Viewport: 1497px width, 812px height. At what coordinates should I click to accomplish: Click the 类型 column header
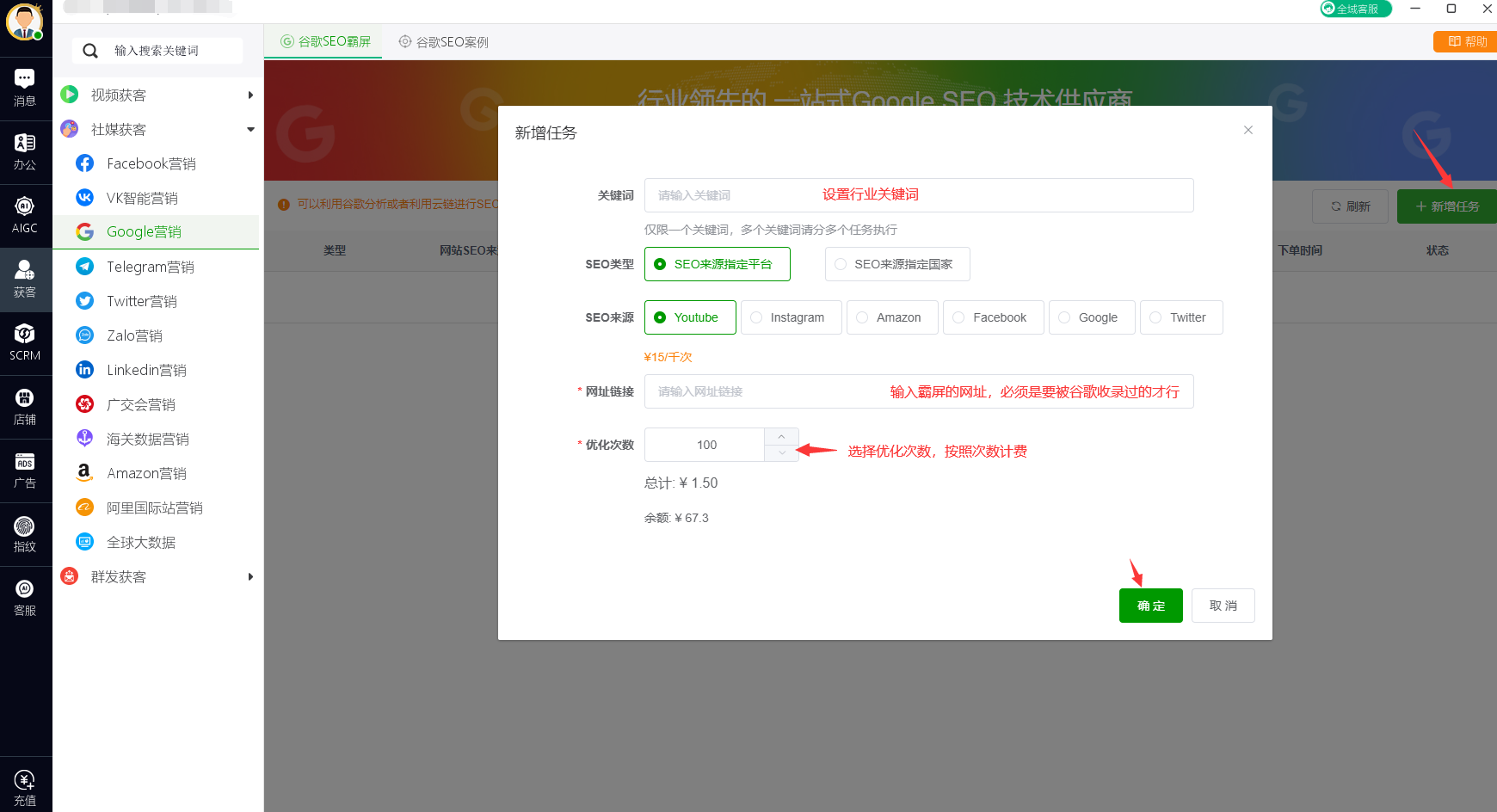pyautogui.click(x=335, y=250)
